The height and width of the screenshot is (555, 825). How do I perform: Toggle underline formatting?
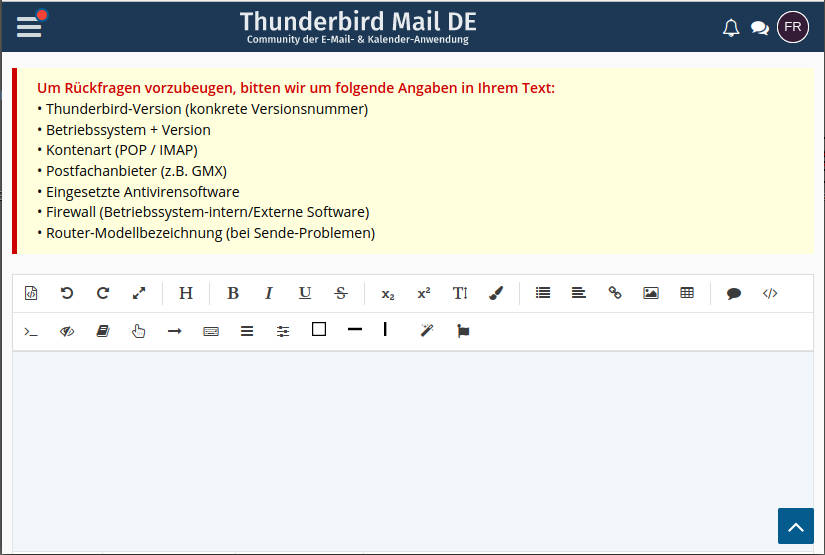click(305, 293)
